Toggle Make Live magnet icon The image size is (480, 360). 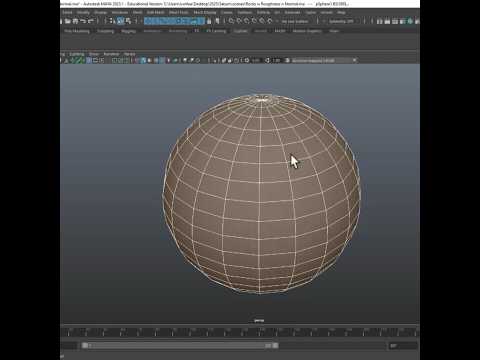pyautogui.click(x=270, y=21)
